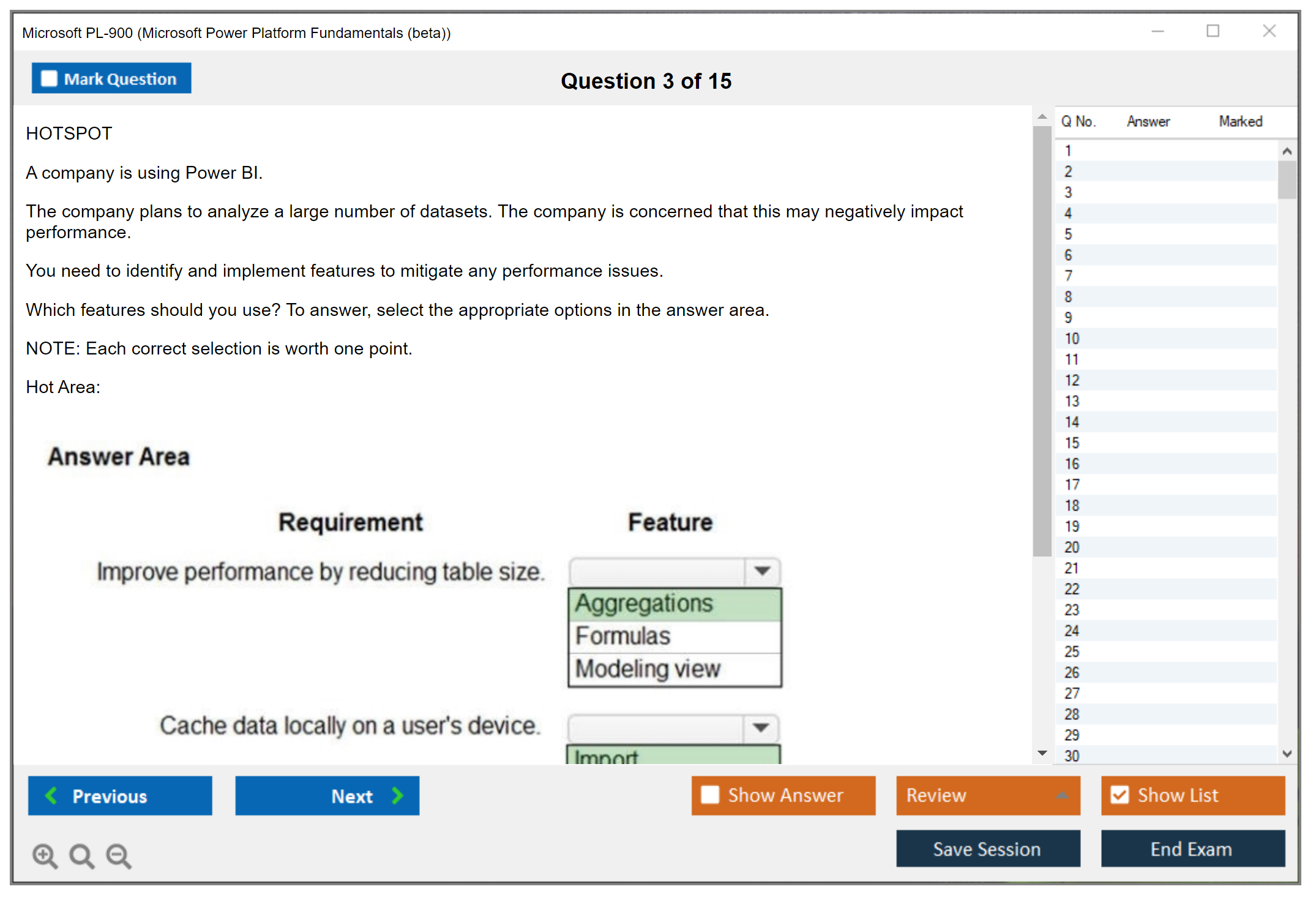The height and width of the screenshot is (900, 1316).
Task: Click the End Exam button
Action: pos(1192,849)
